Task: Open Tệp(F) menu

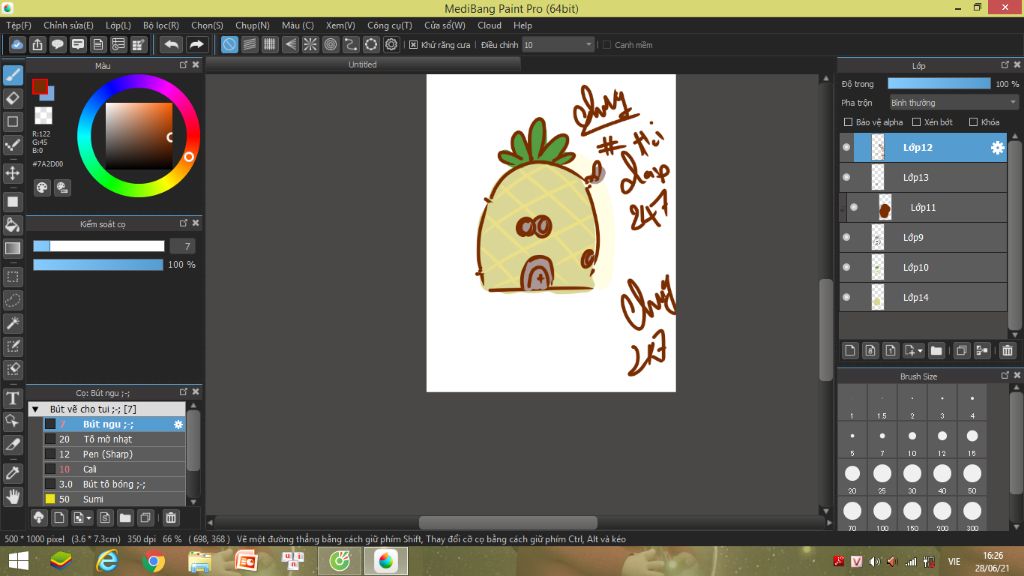Action: tap(19, 25)
